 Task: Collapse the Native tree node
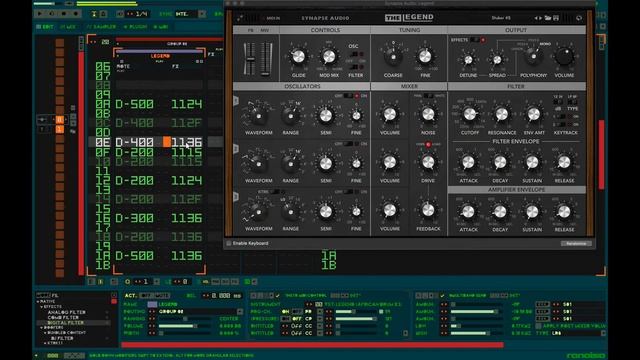pyautogui.click(x=38, y=301)
